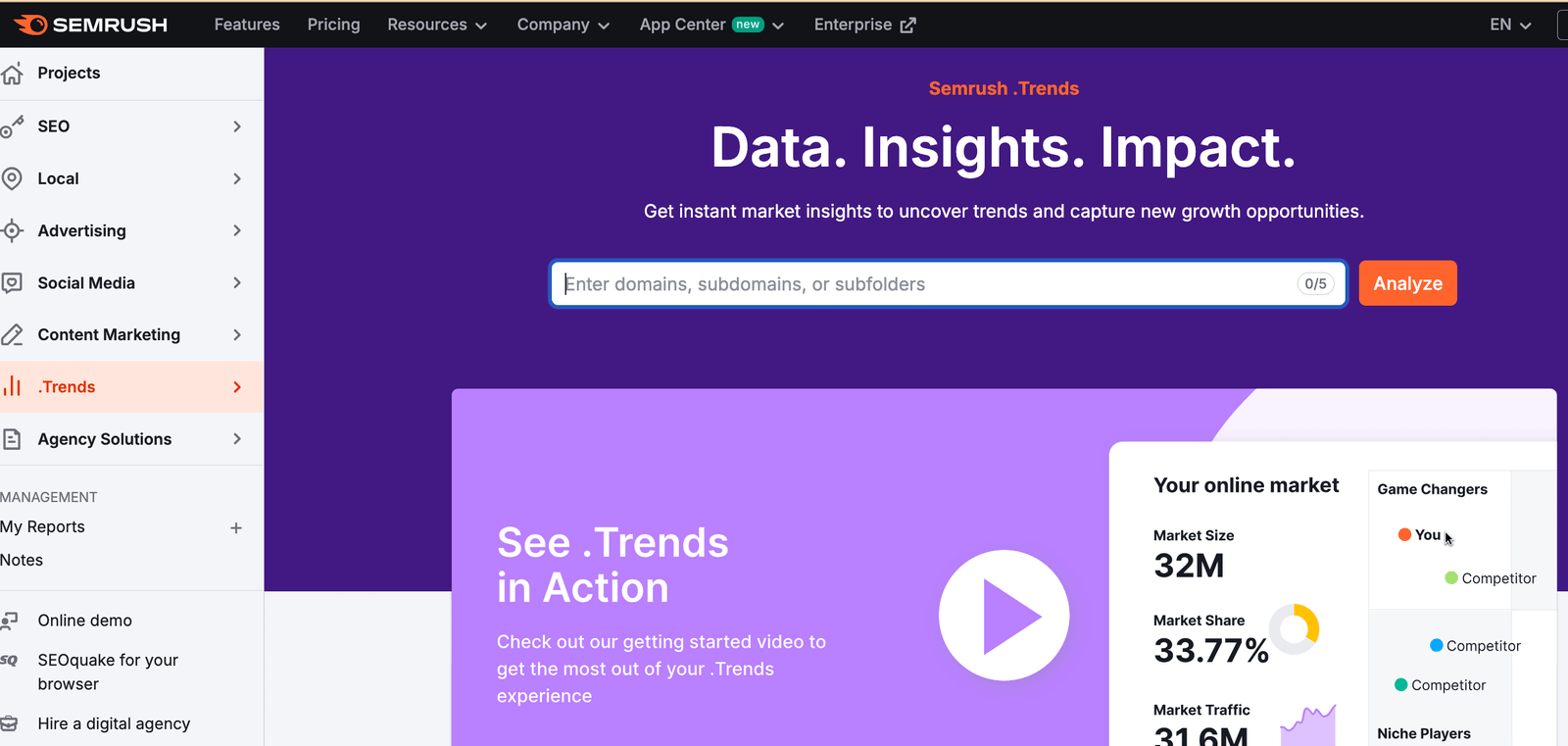Click the Local map pin icon

tap(12, 178)
